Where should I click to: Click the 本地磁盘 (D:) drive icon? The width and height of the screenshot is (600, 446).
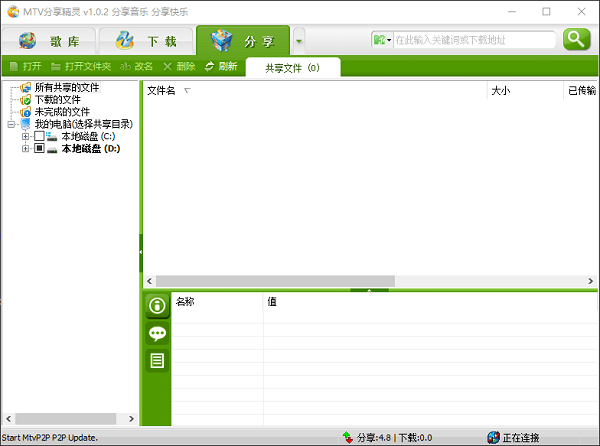point(52,150)
